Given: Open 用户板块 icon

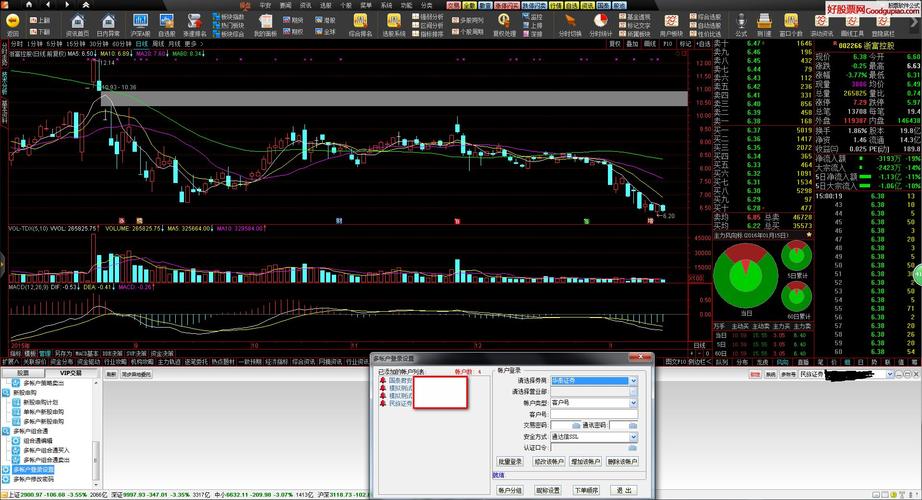Looking at the screenshot, I should [x=671, y=22].
